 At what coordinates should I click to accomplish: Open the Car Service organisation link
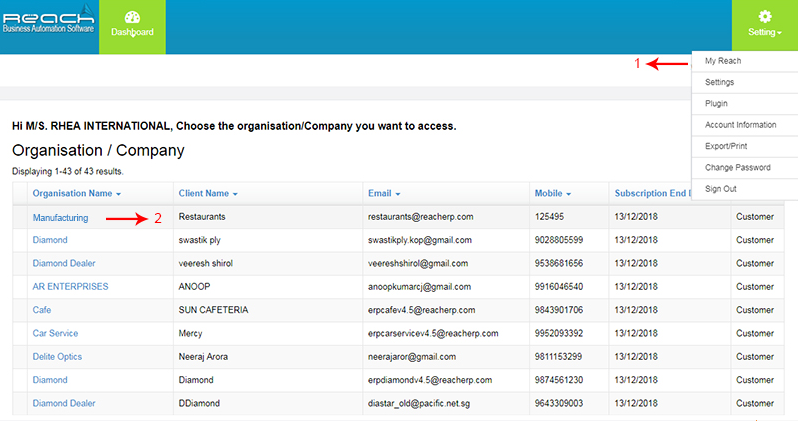click(55, 333)
